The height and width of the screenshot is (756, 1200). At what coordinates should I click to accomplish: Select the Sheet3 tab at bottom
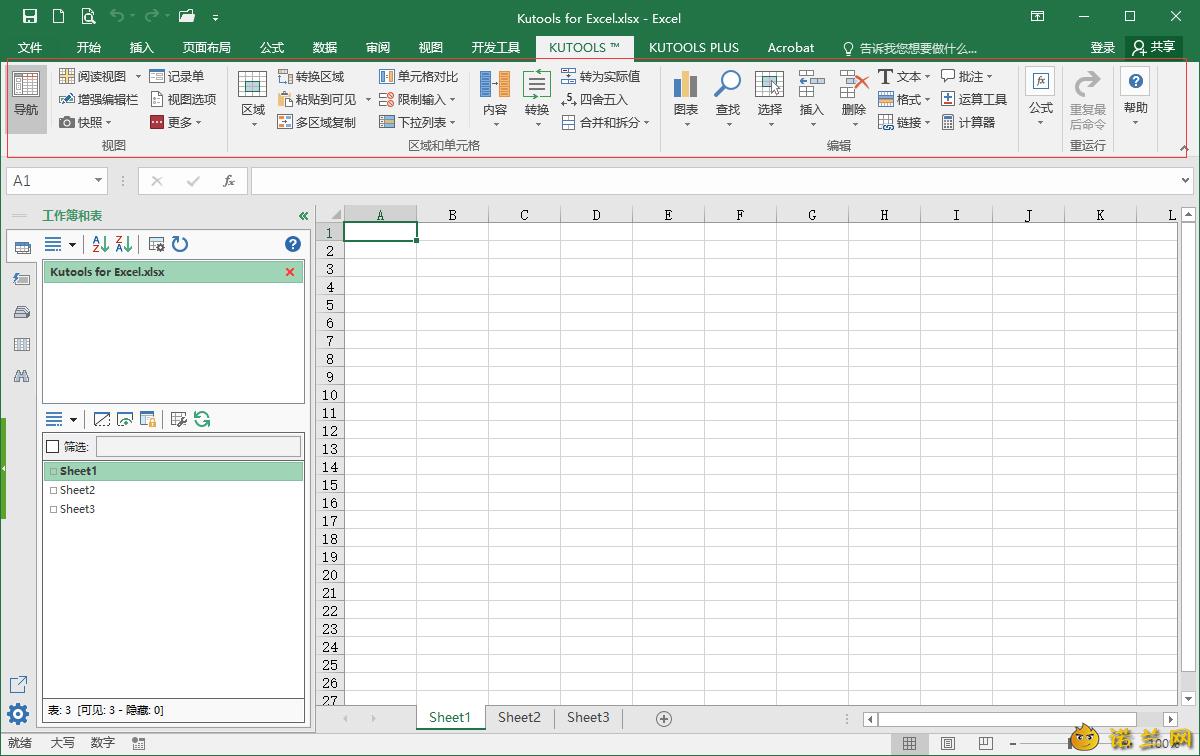588,717
